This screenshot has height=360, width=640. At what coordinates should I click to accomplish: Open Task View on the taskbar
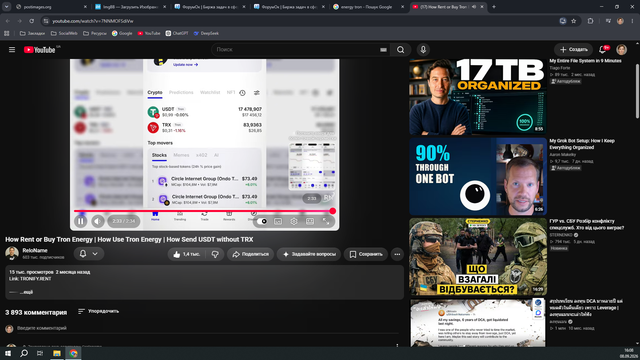(40, 353)
